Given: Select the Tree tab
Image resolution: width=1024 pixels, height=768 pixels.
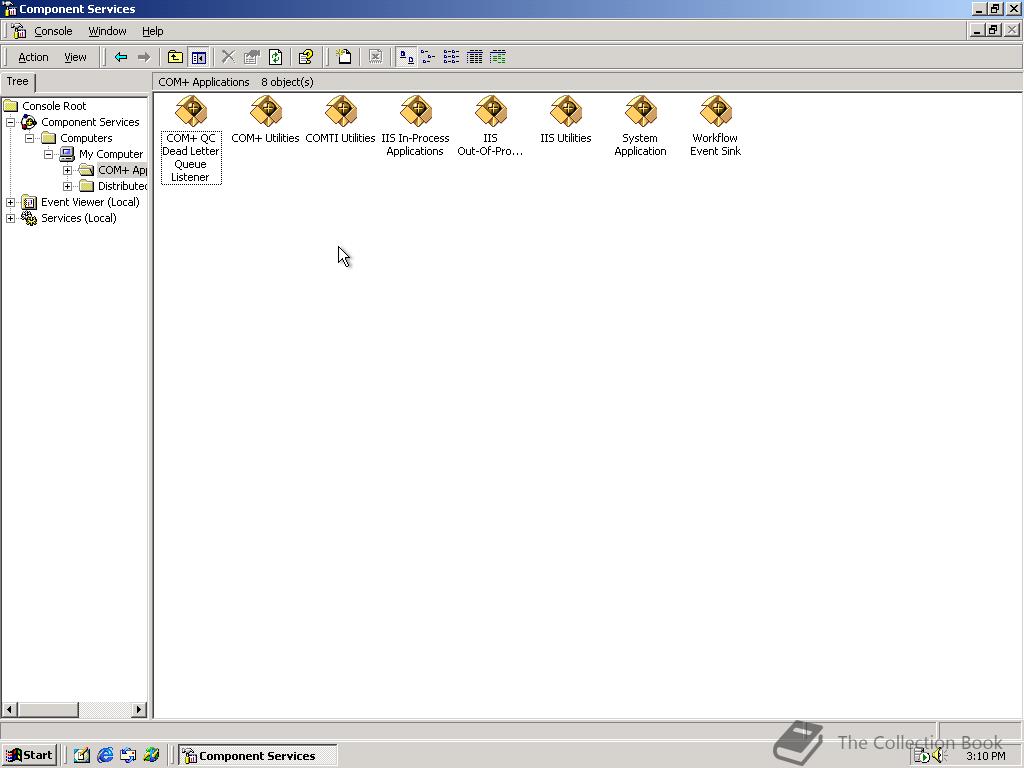Looking at the screenshot, I should coord(18,82).
